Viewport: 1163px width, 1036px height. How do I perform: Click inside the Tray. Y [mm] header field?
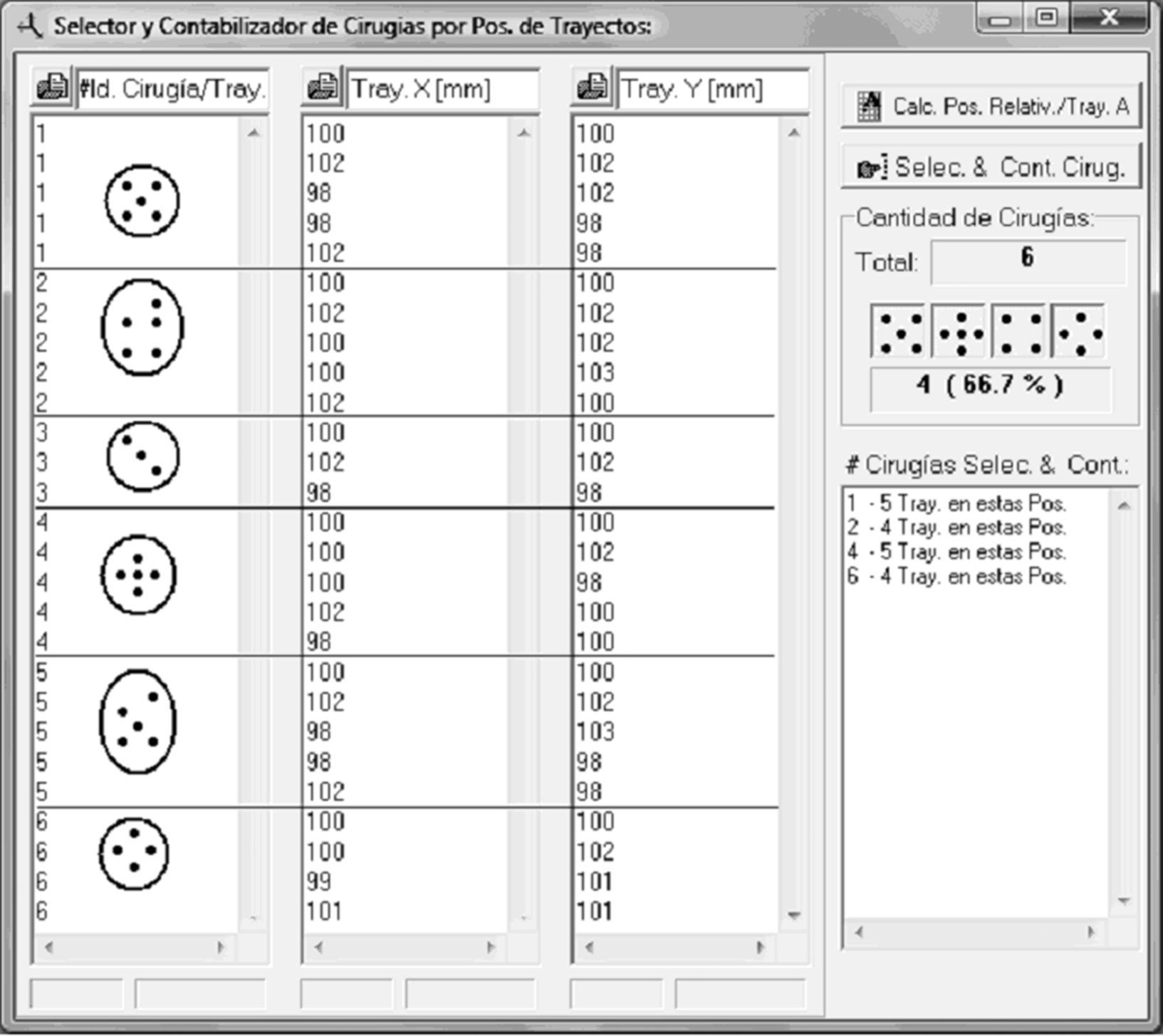pos(712,90)
